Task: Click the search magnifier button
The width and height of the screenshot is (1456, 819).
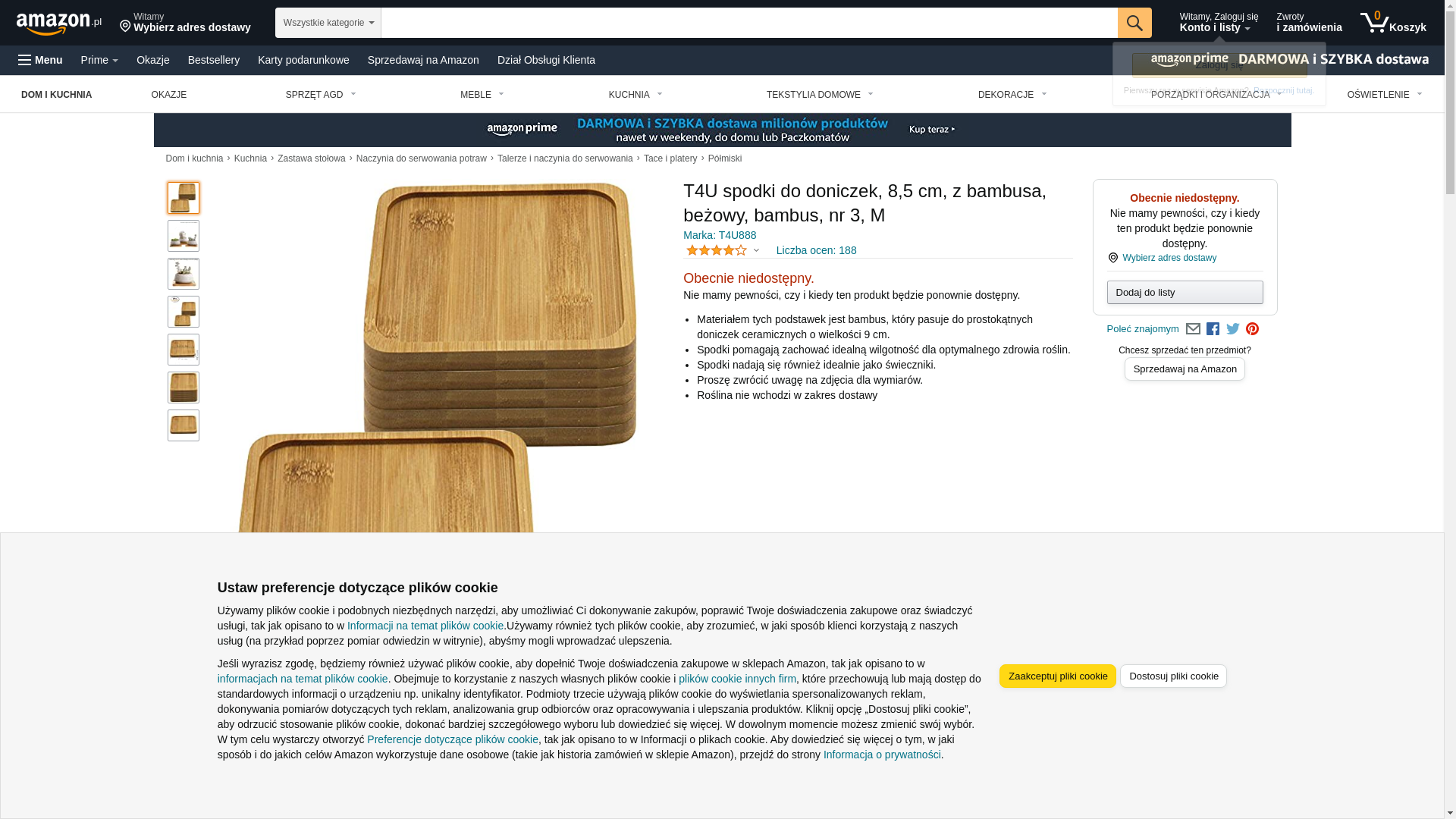Action: point(1134,23)
